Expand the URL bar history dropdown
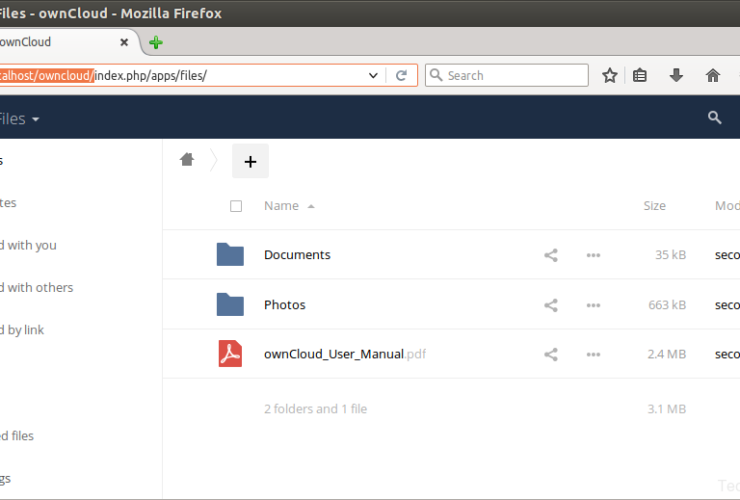 [x=373, y=76]
